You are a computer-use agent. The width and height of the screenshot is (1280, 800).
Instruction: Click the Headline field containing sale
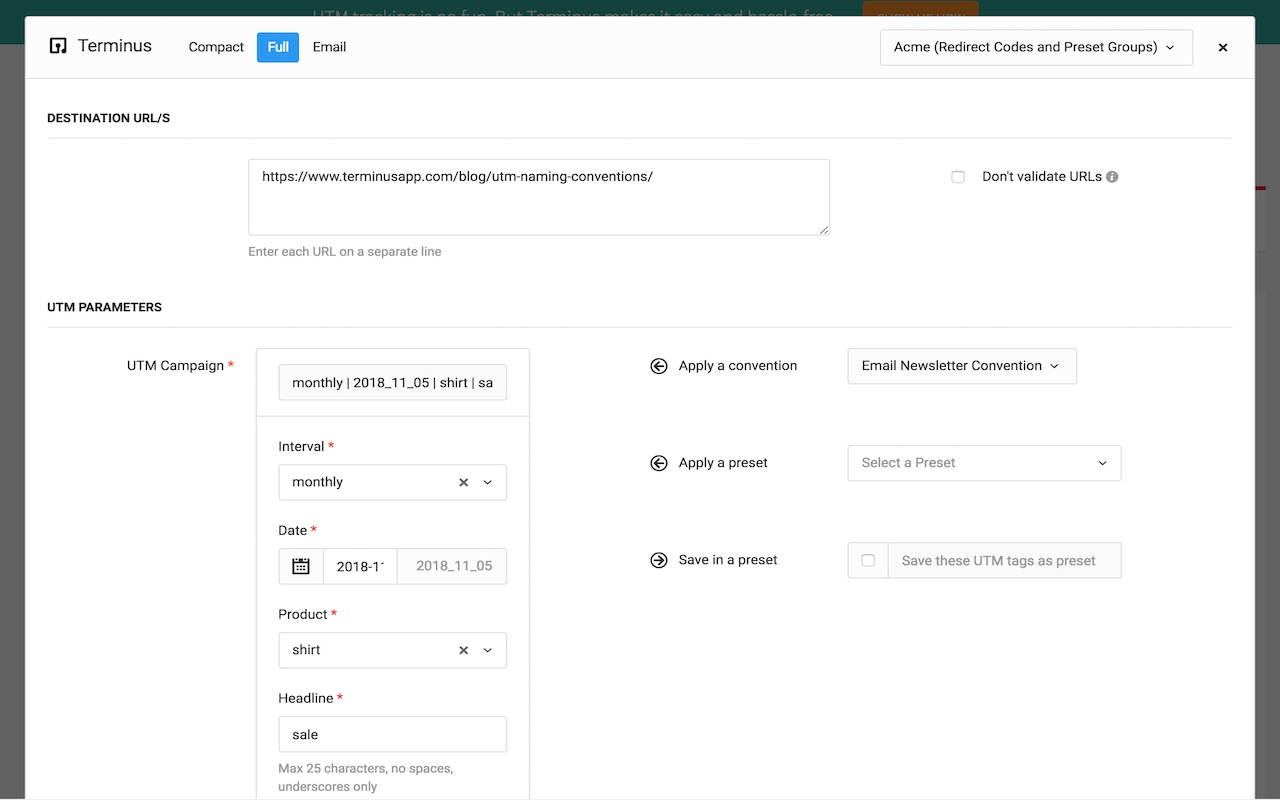pos(392,734)
